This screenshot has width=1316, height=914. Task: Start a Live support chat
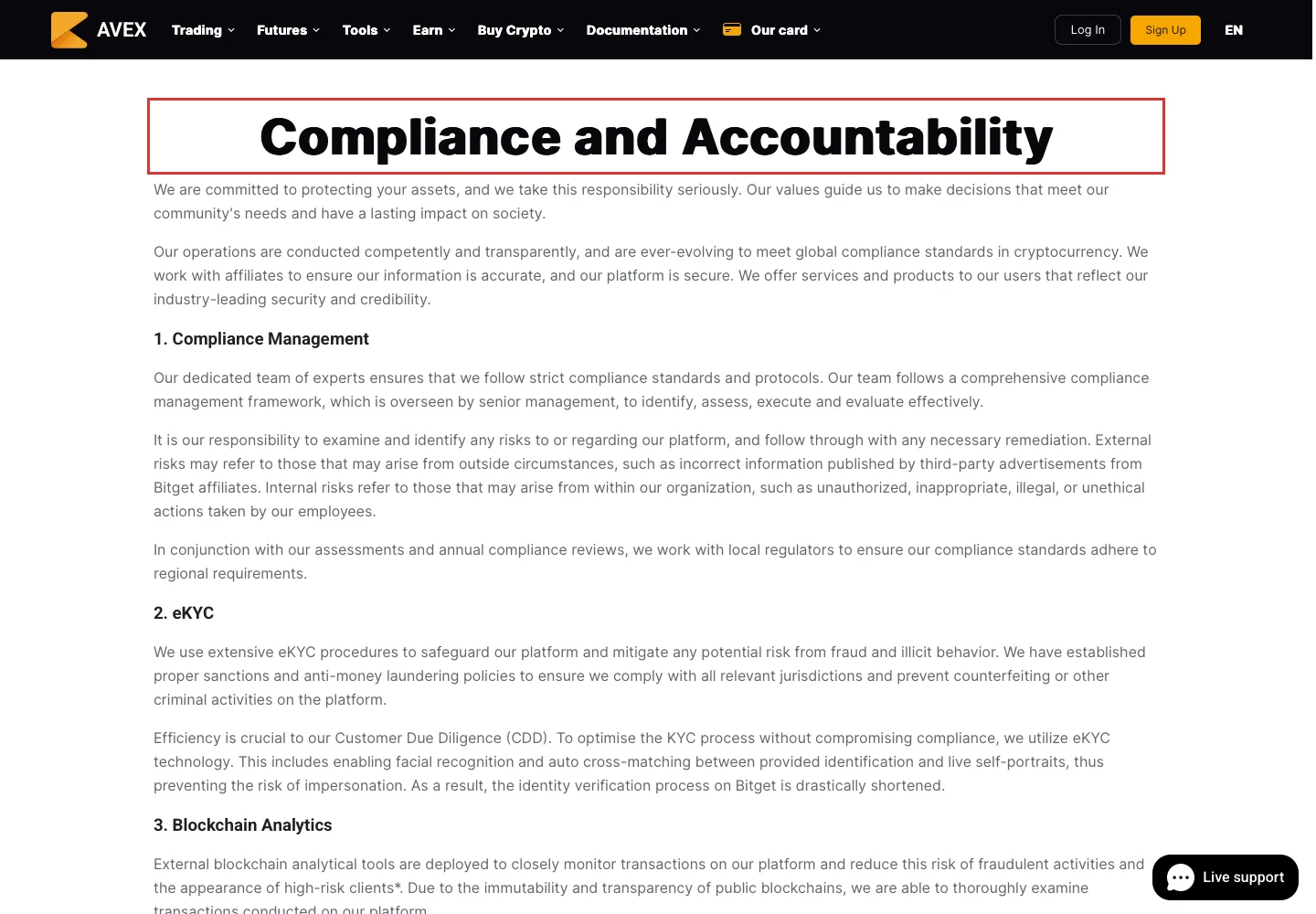click(1226, 877)
